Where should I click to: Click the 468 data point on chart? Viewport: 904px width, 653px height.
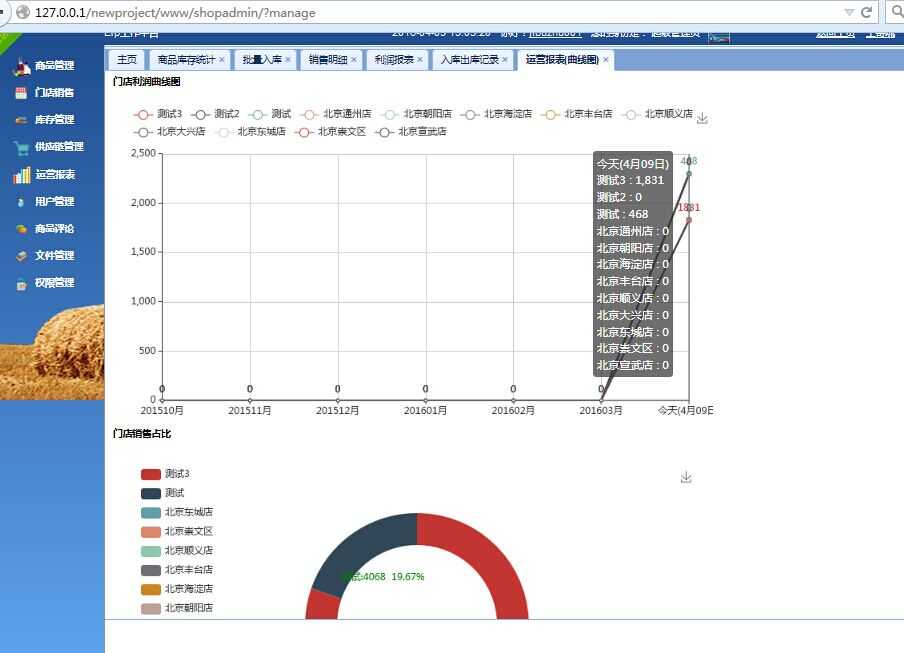(689, 173)
